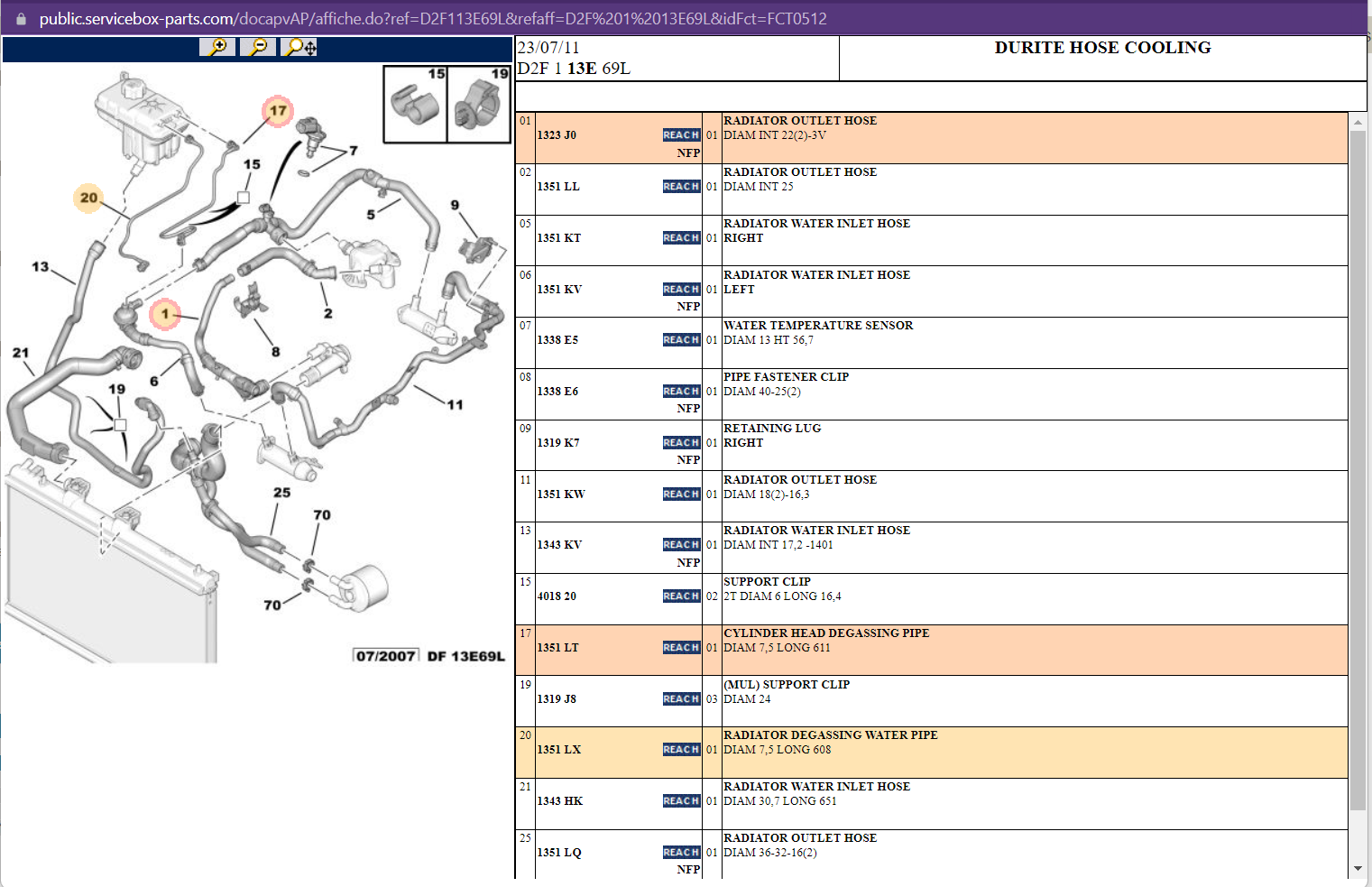
Task: Select part number 1319 K7
Action: point(558,443)
